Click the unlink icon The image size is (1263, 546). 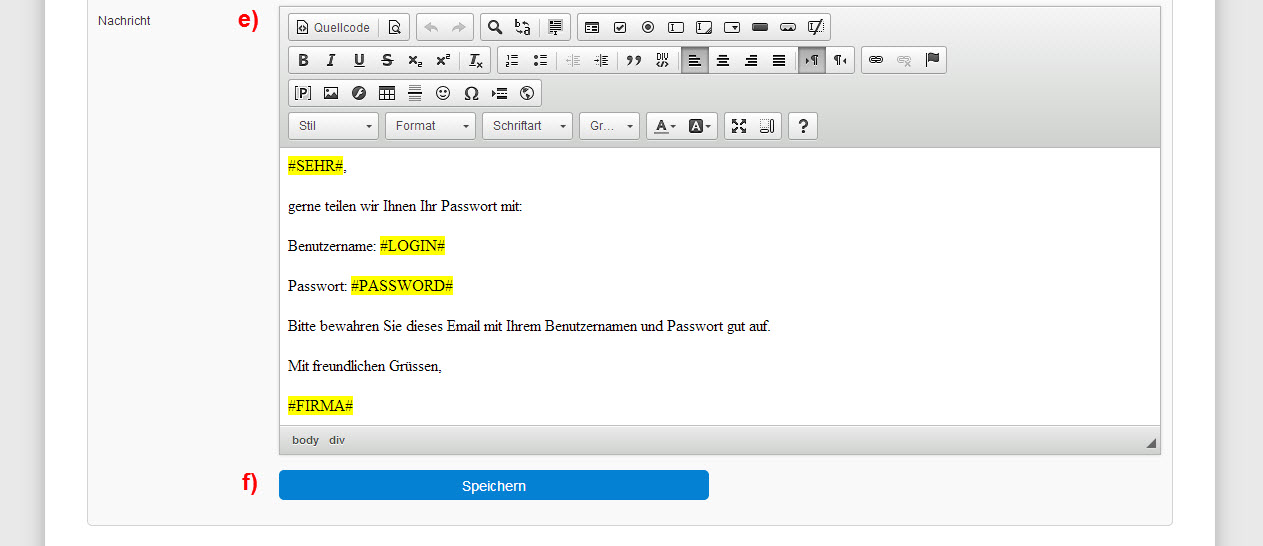click(x=904, y=60)
